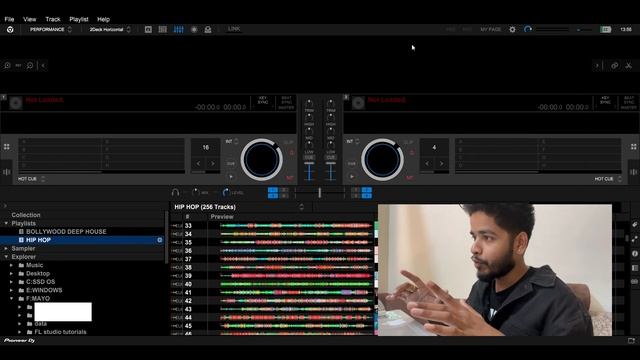Toggle channel 1 headphone CUE button

coord(309,158)
